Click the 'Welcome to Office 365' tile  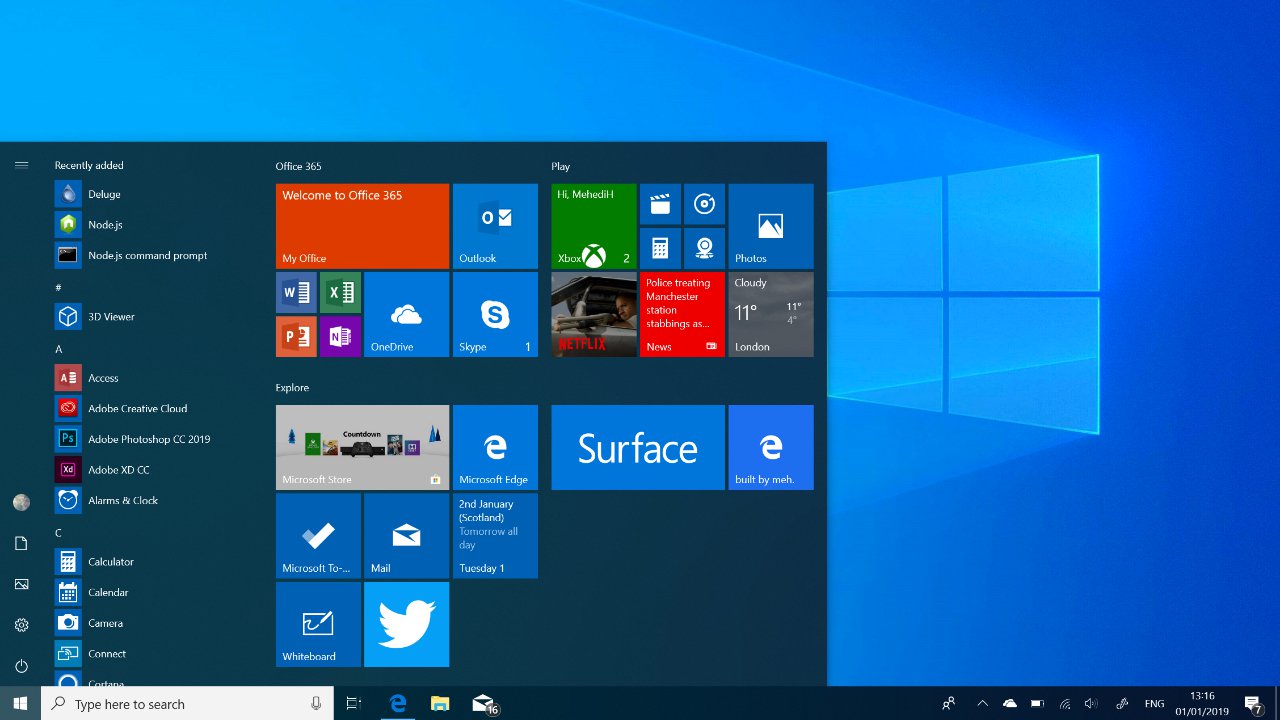click(x=362, y=226)
